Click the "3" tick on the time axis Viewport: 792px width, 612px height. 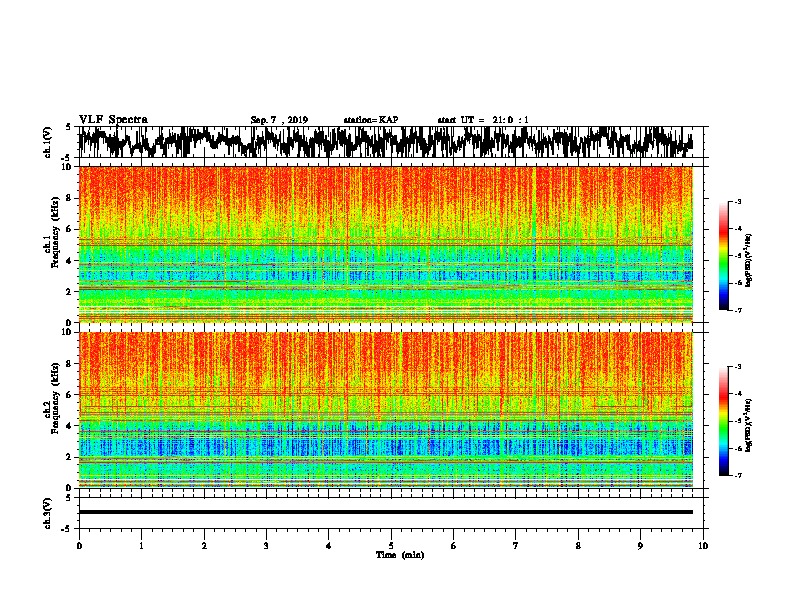click(266, 546)
